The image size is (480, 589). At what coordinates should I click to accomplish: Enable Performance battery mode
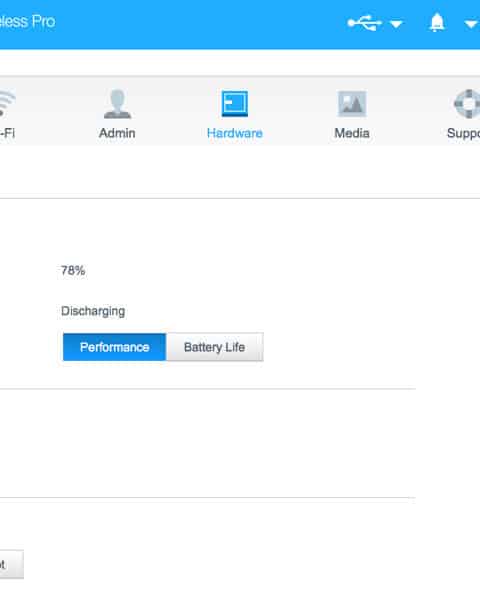(115, 347)
